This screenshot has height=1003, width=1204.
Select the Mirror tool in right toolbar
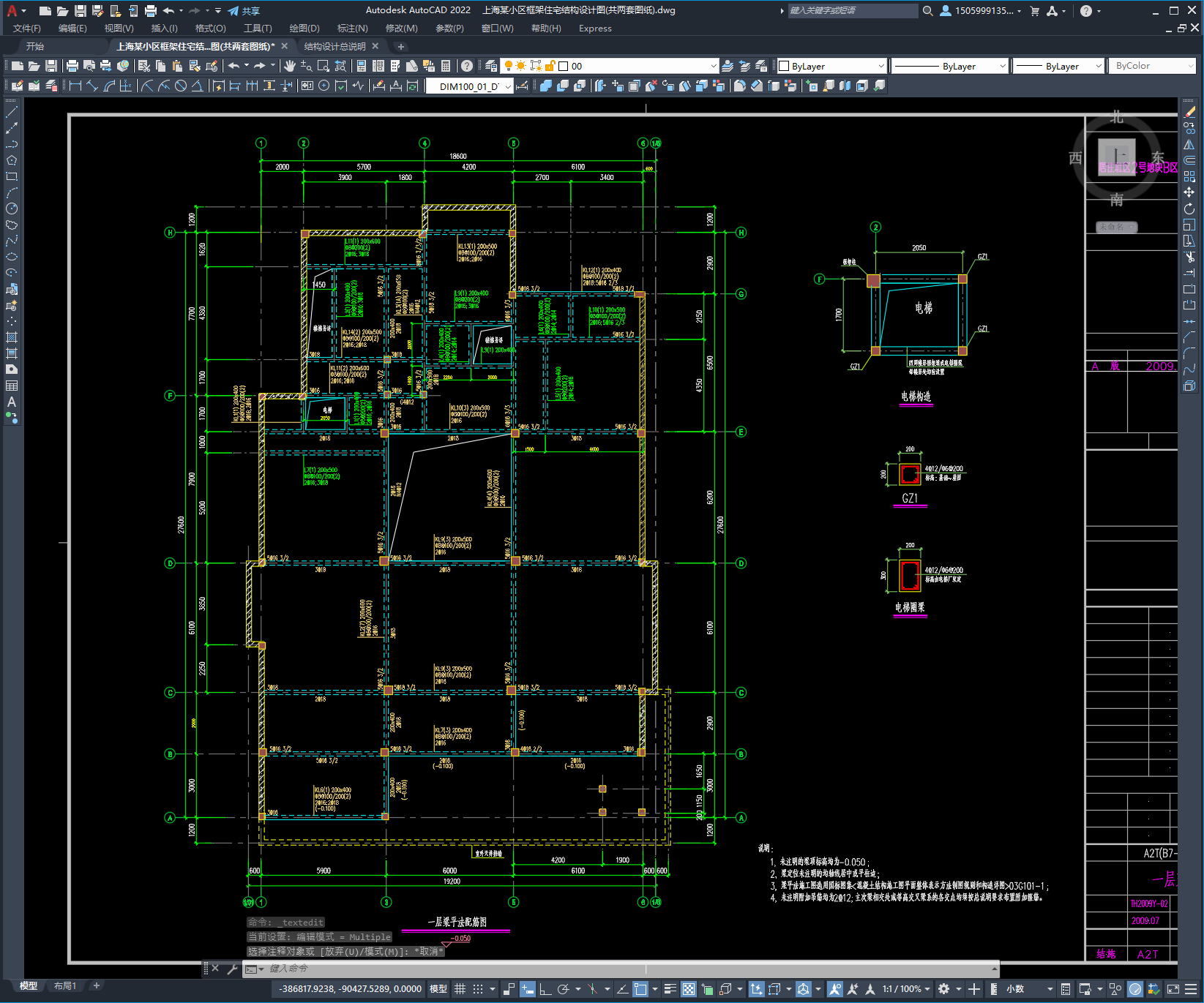coord(1189,144)
